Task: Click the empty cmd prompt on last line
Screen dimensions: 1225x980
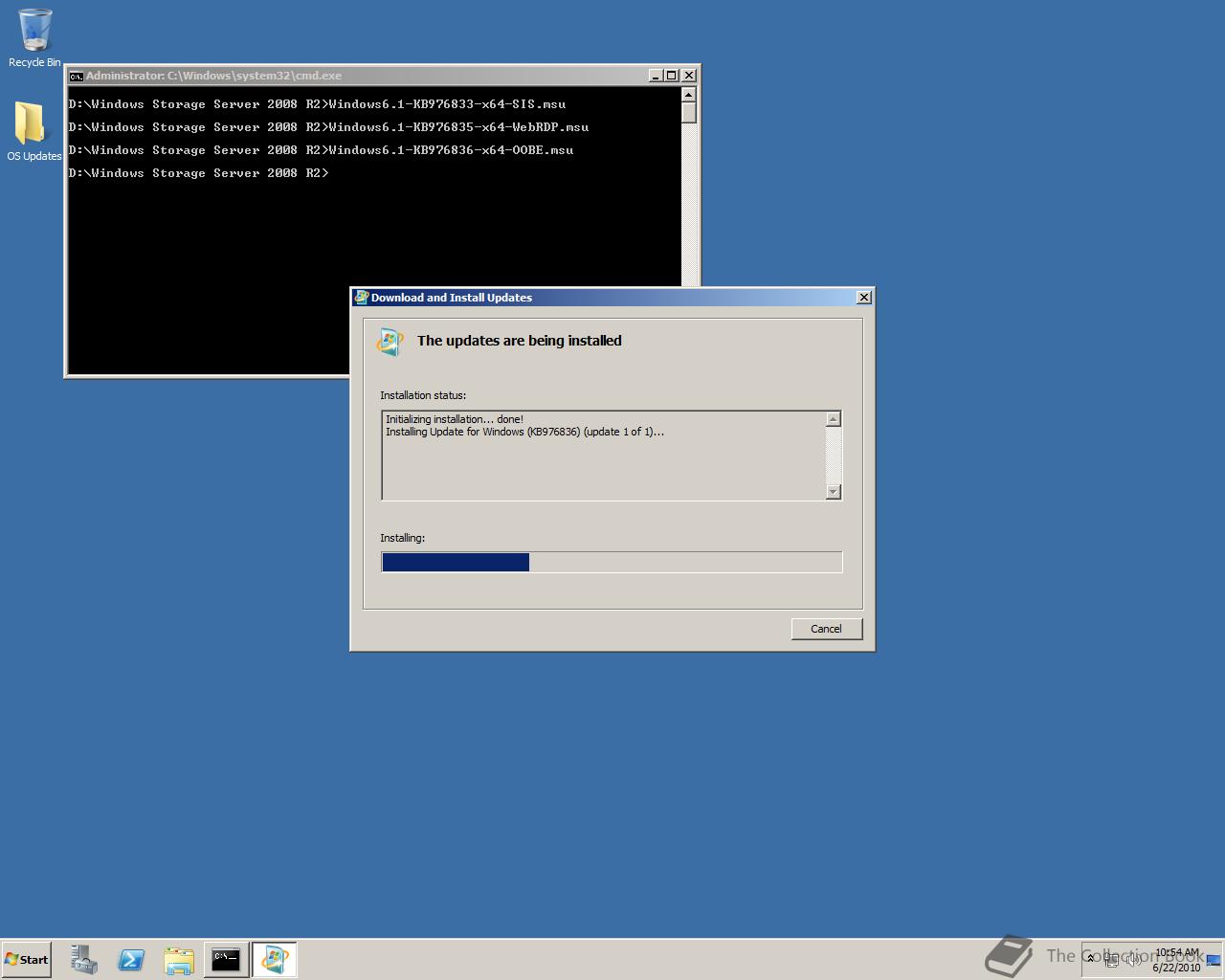Action: point(199,173)
